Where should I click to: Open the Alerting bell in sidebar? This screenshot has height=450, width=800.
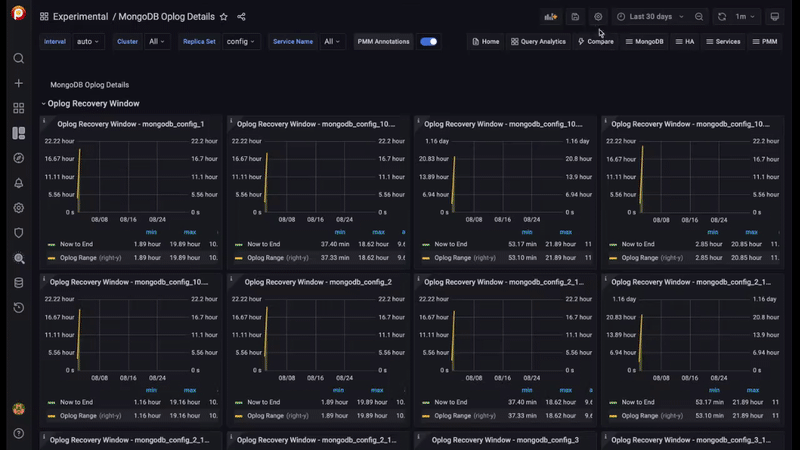[x=18, y=183]
